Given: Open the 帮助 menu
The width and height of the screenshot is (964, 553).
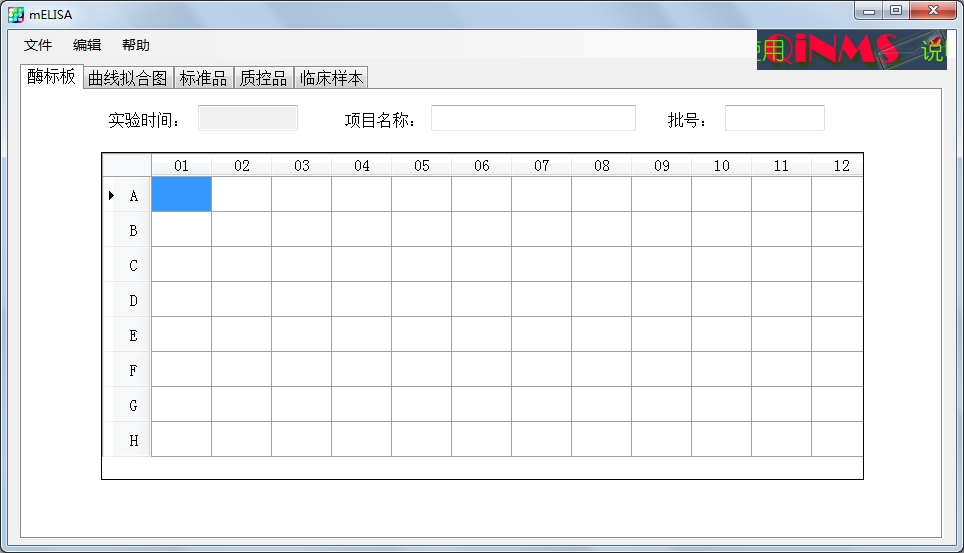Looking at the screenshot, I should 136,45.
